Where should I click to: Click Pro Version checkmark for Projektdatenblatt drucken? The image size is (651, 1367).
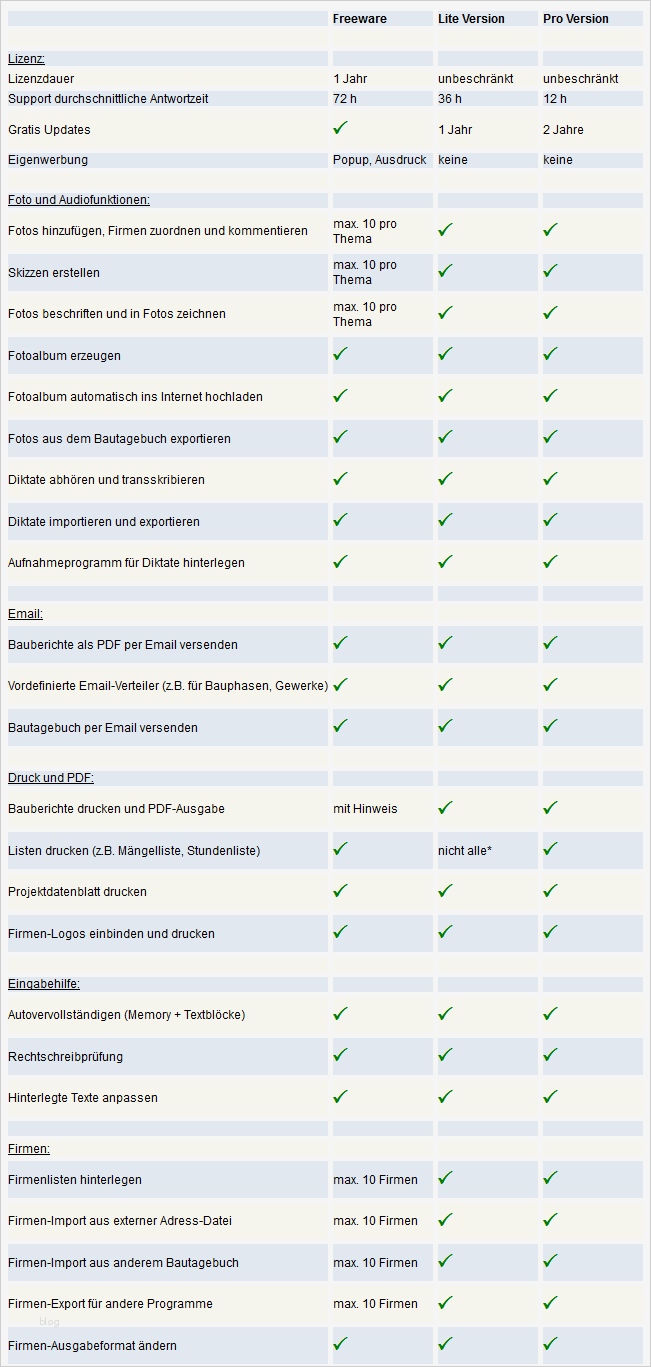tap(551, 890)
